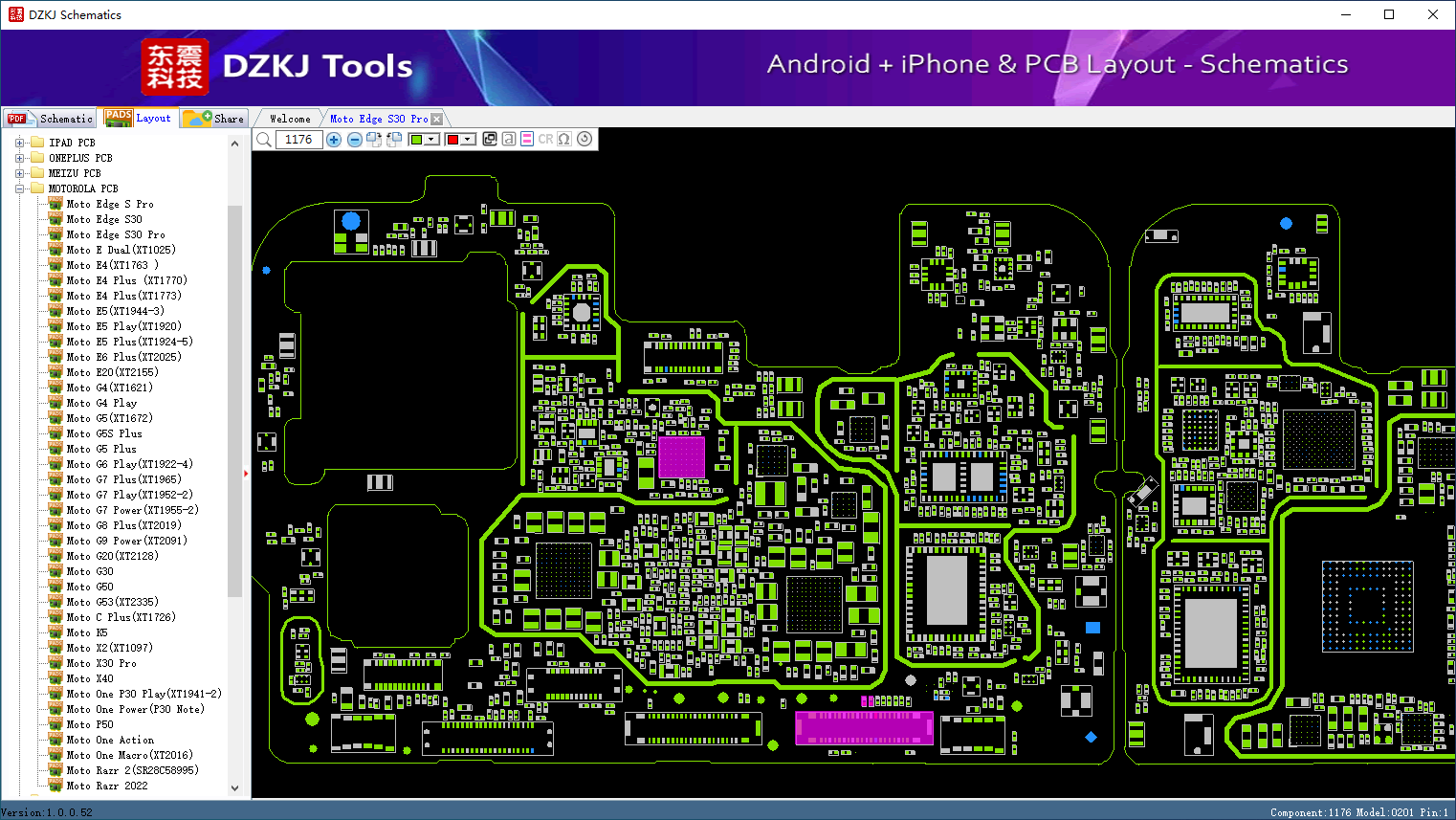Open Moto Edge S30 layout
1456x820 pixels.
pos(104,219)
